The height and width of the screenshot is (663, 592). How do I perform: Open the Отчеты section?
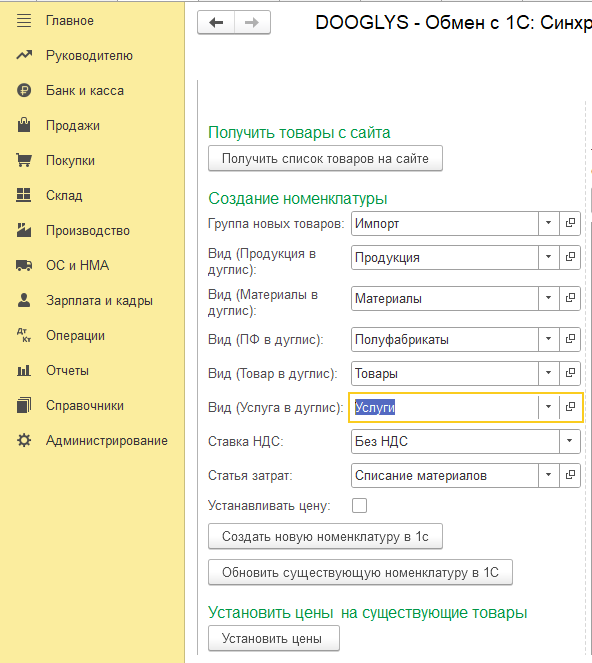(x=67, y=371)
